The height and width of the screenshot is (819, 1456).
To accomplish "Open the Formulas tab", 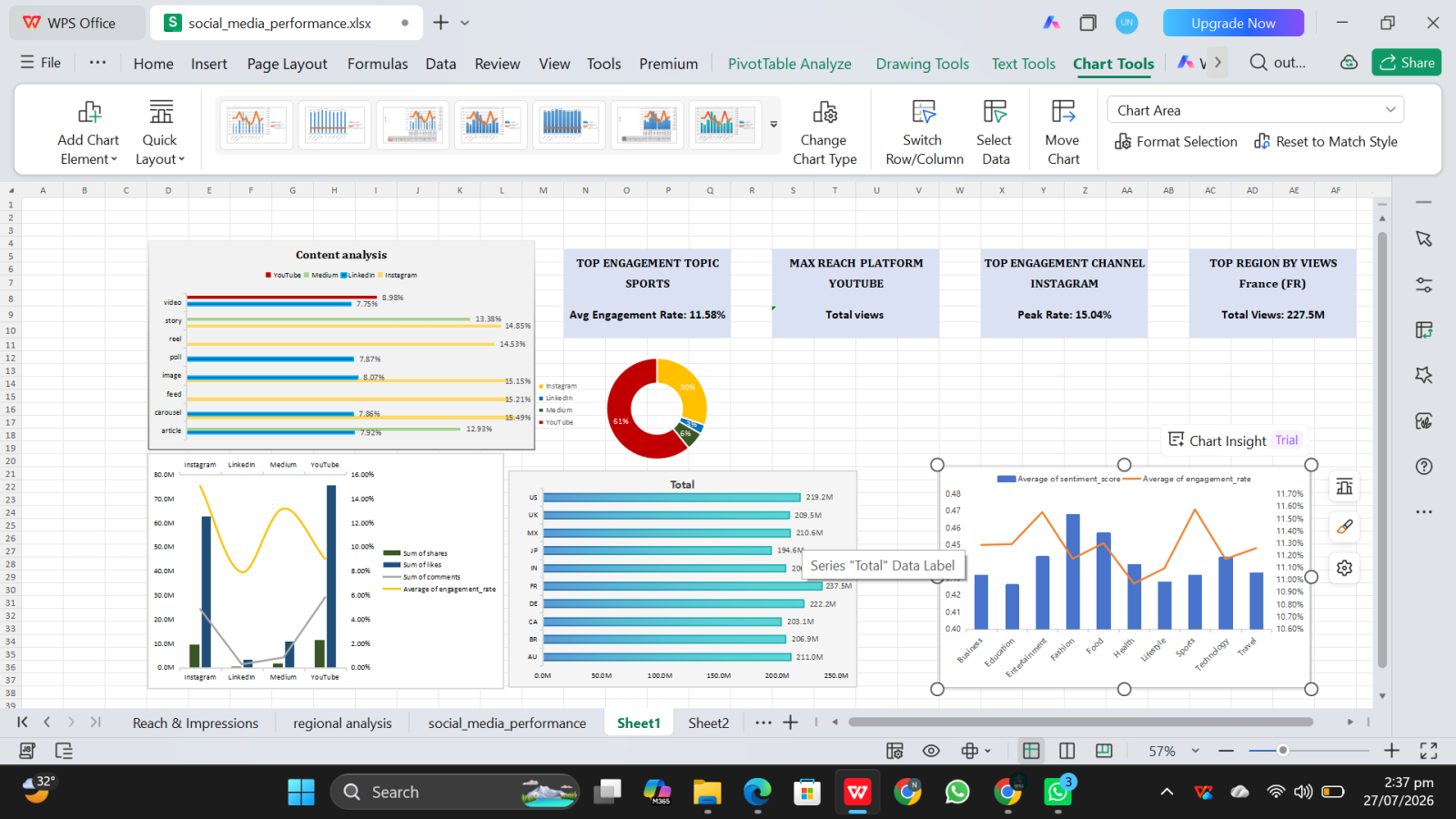I will coord(378,64).
